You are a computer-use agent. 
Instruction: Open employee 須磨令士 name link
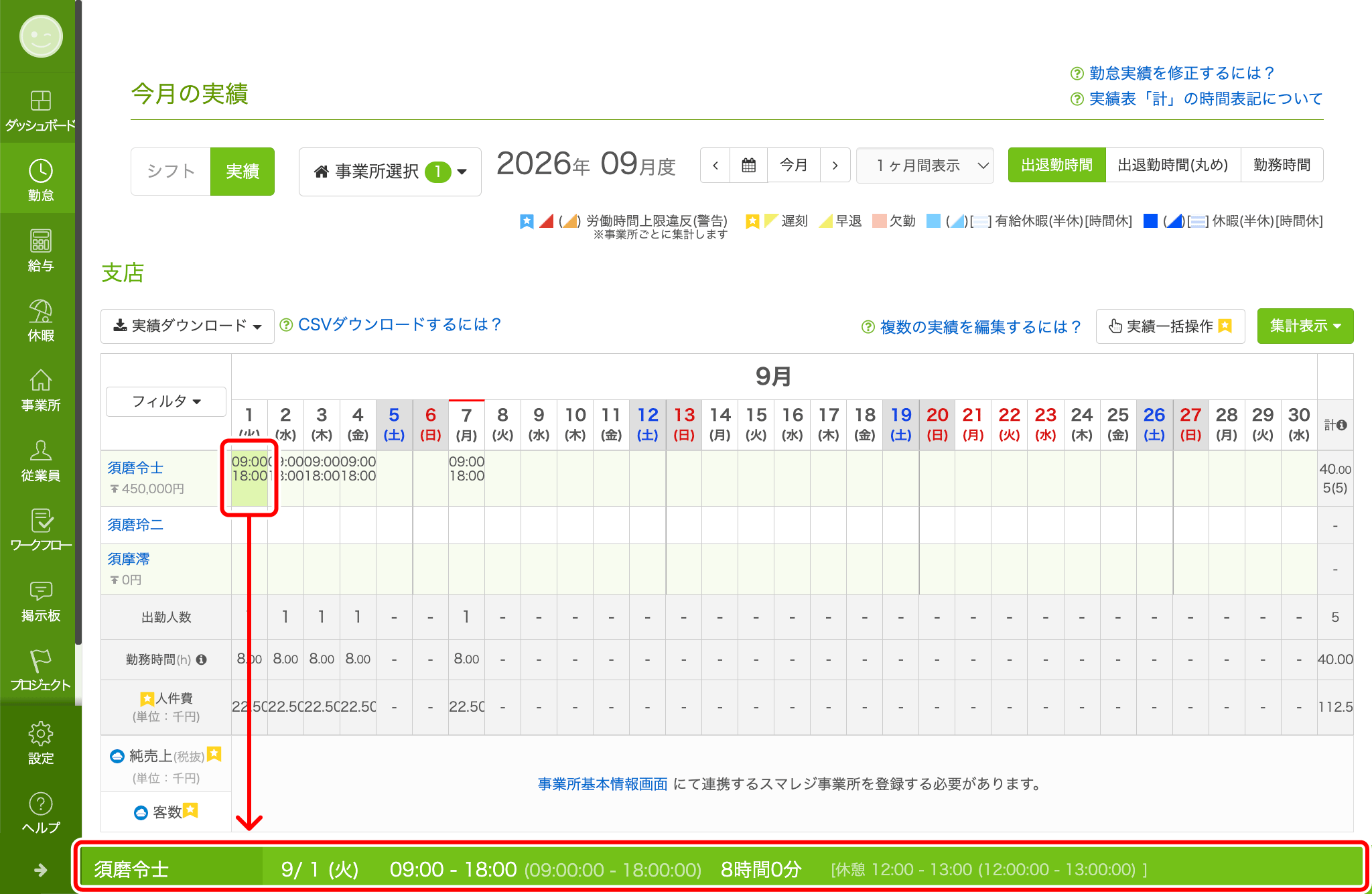135,468
